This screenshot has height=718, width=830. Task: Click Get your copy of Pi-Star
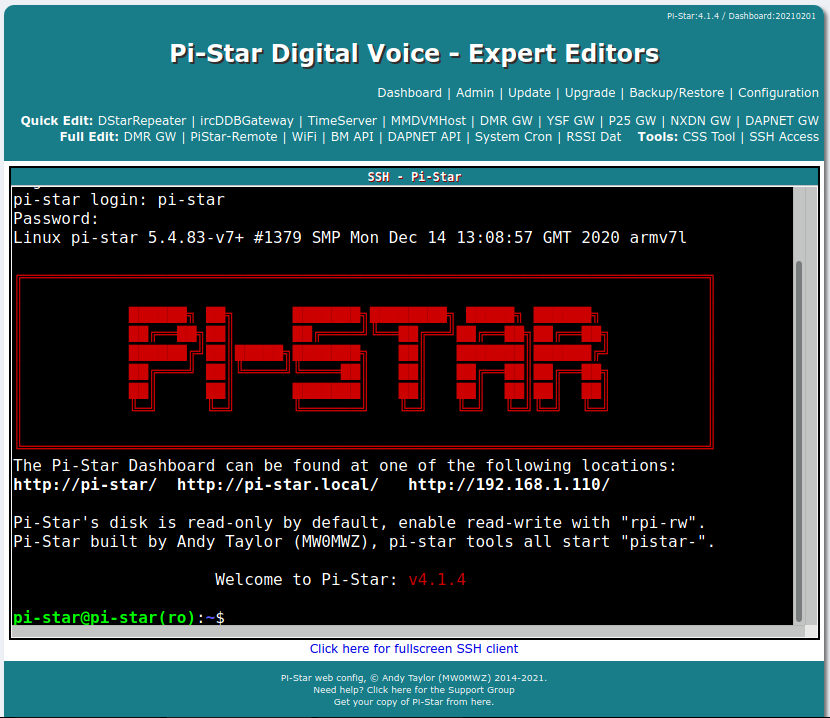pos(414,702)
